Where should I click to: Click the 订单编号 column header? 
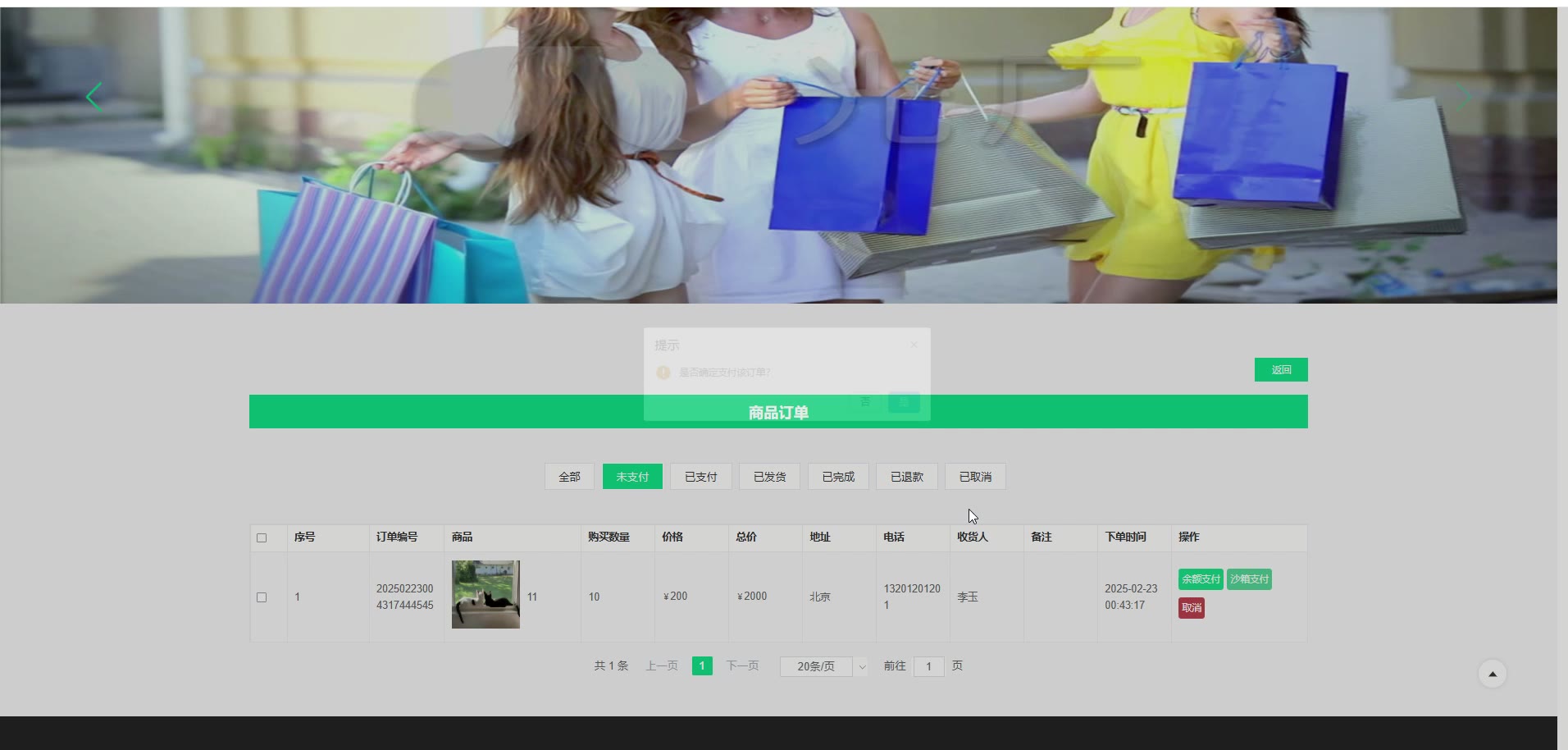(x=397, y=537)
